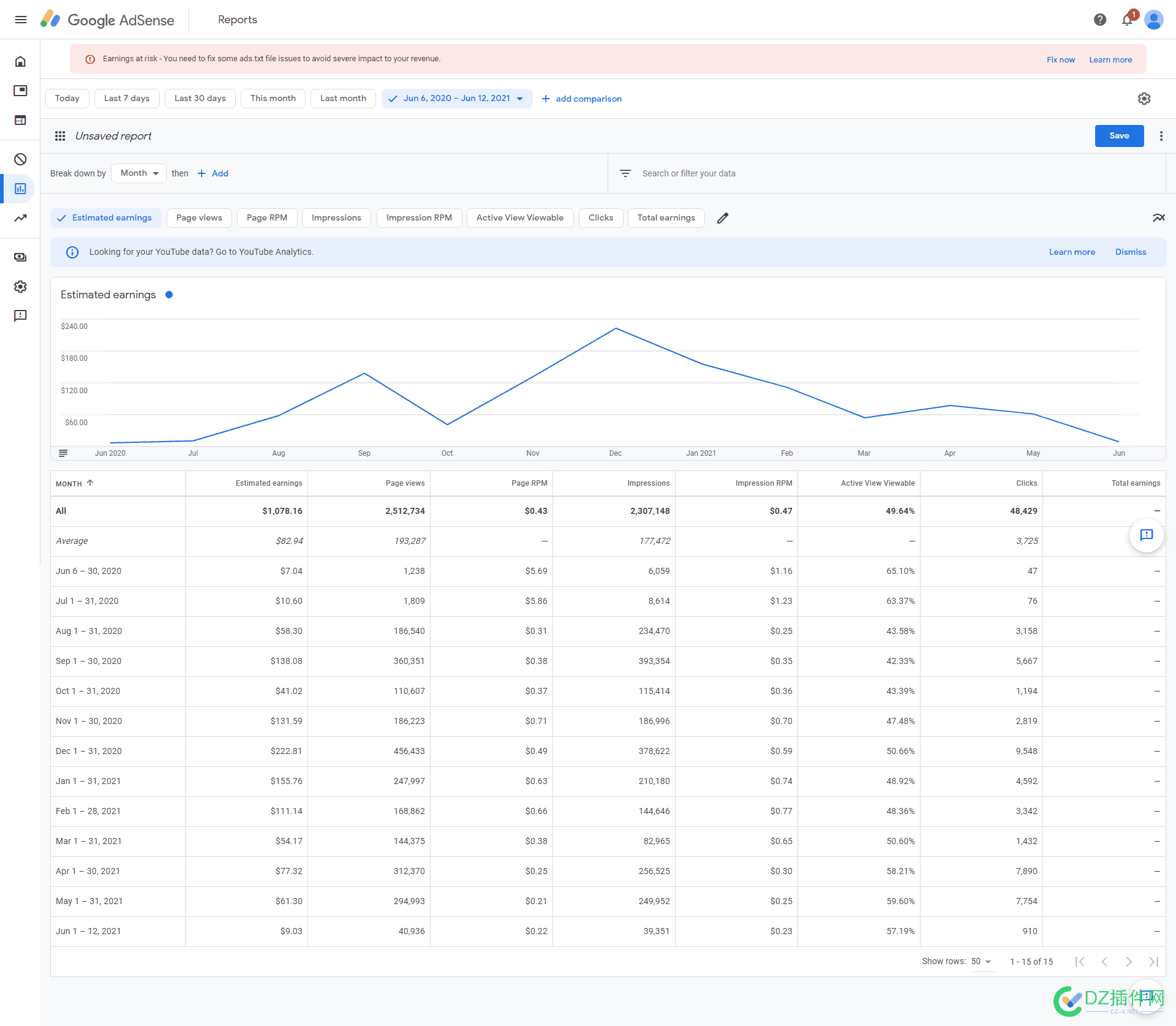Image resolution: width=1176 pixels, height=1026 pixels.
Task: Open the Help question mark icon
Action: (1100, 20)
